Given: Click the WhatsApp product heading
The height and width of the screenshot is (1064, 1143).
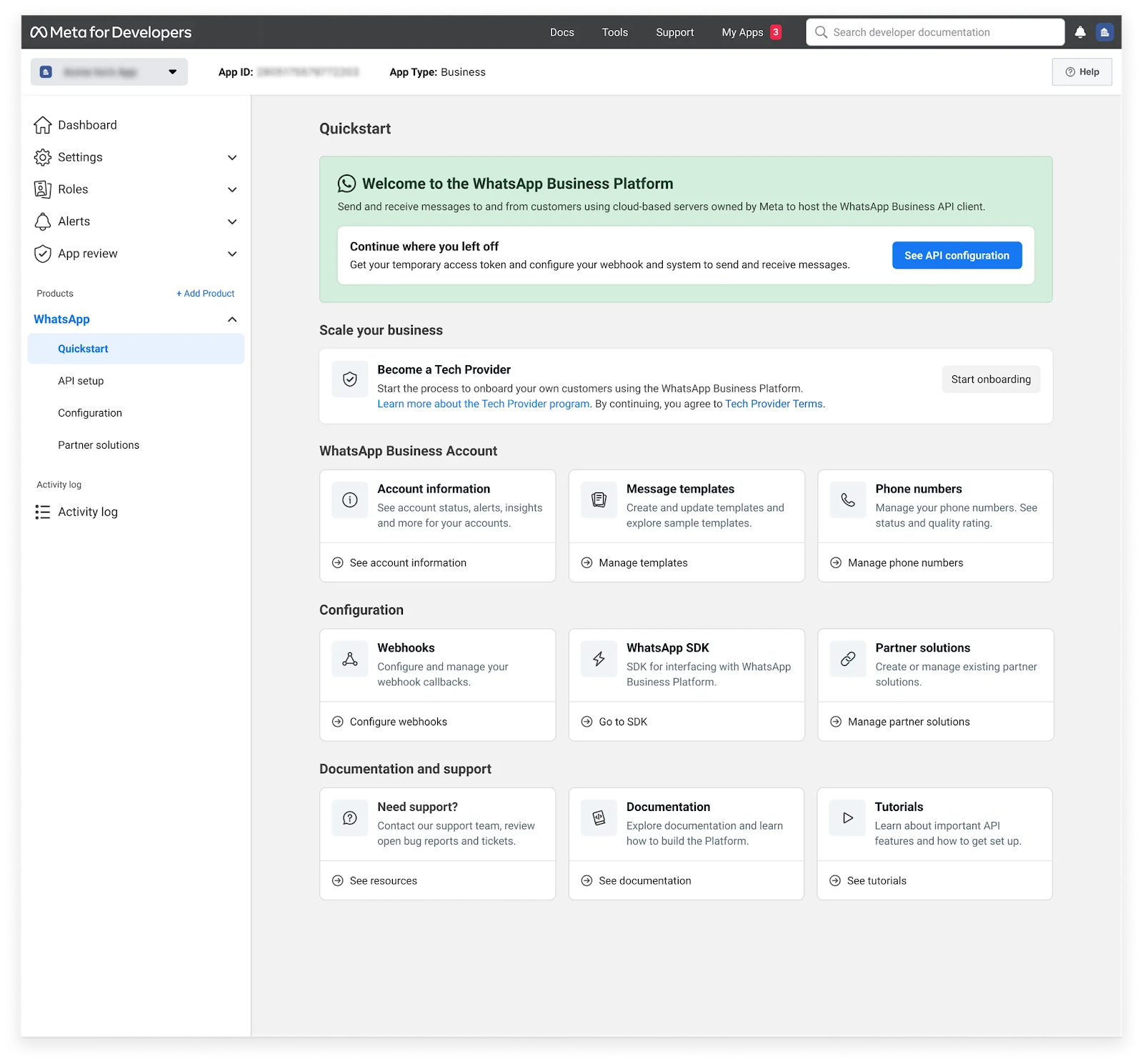Looking at the screenshot, I should coord(61,319).
